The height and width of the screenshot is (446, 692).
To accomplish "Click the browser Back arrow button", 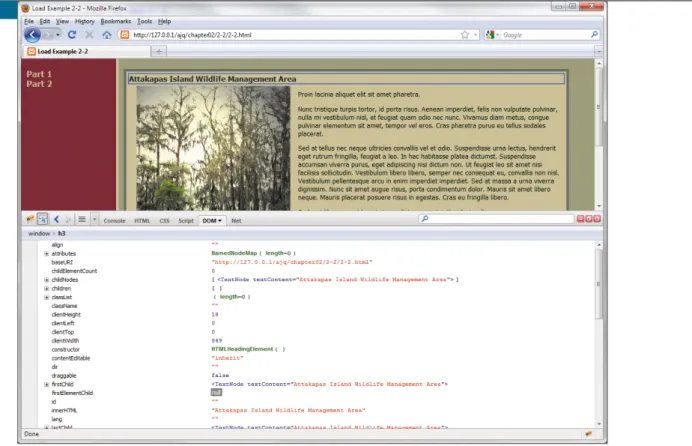I will point(32,35).
